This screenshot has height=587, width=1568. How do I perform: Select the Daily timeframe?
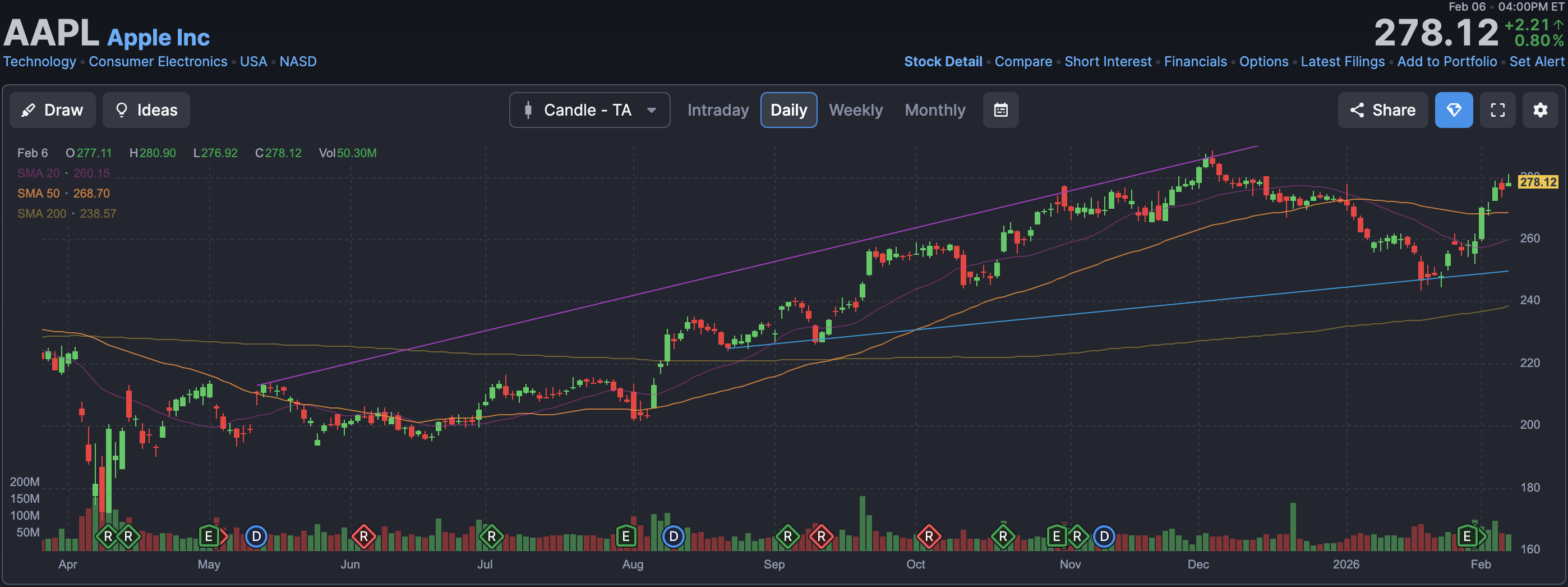click(x=789, y=110)
